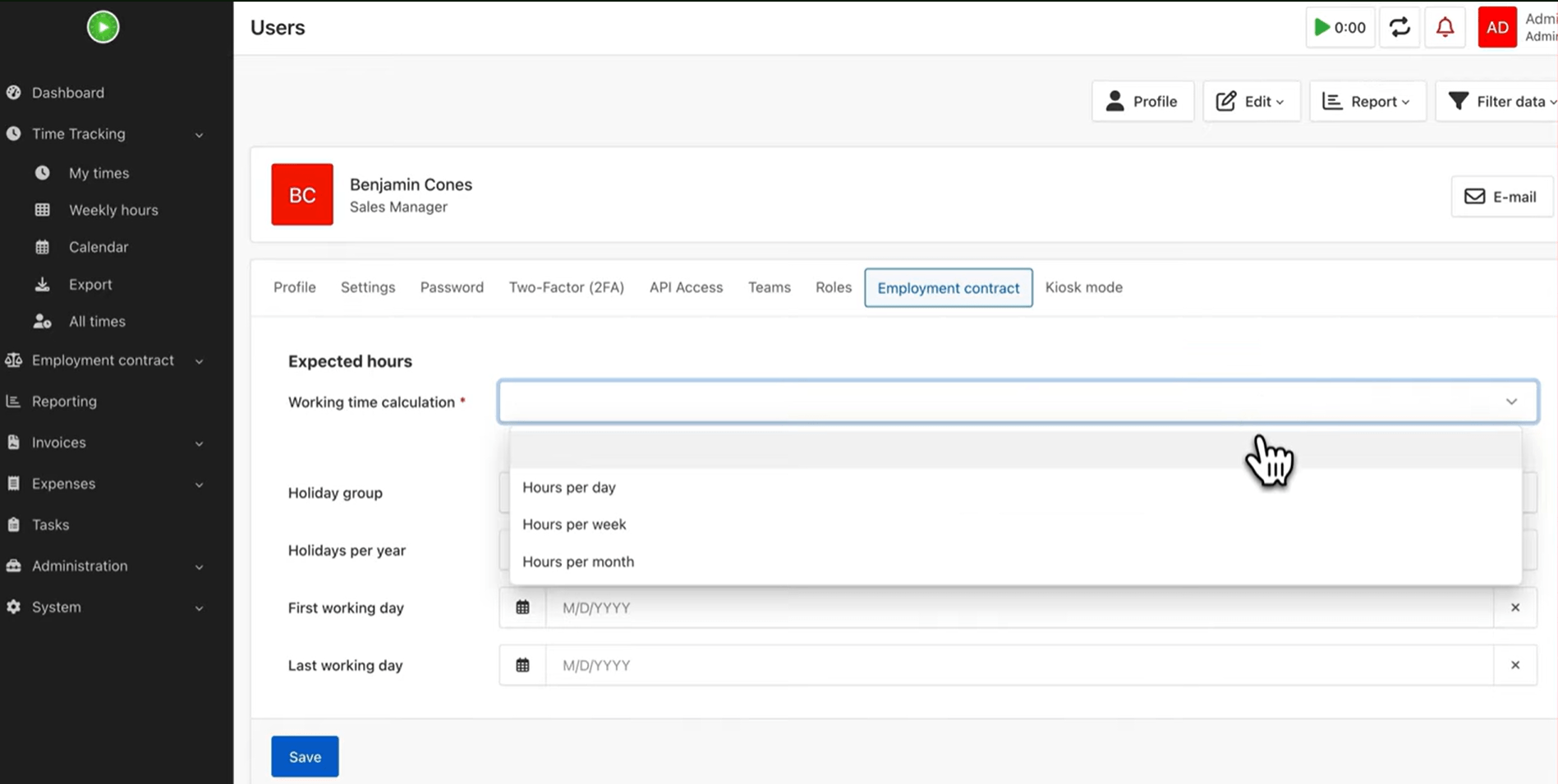Go to Weekly hours view
Screen dimensions: 1558x784
coord(113,210)
